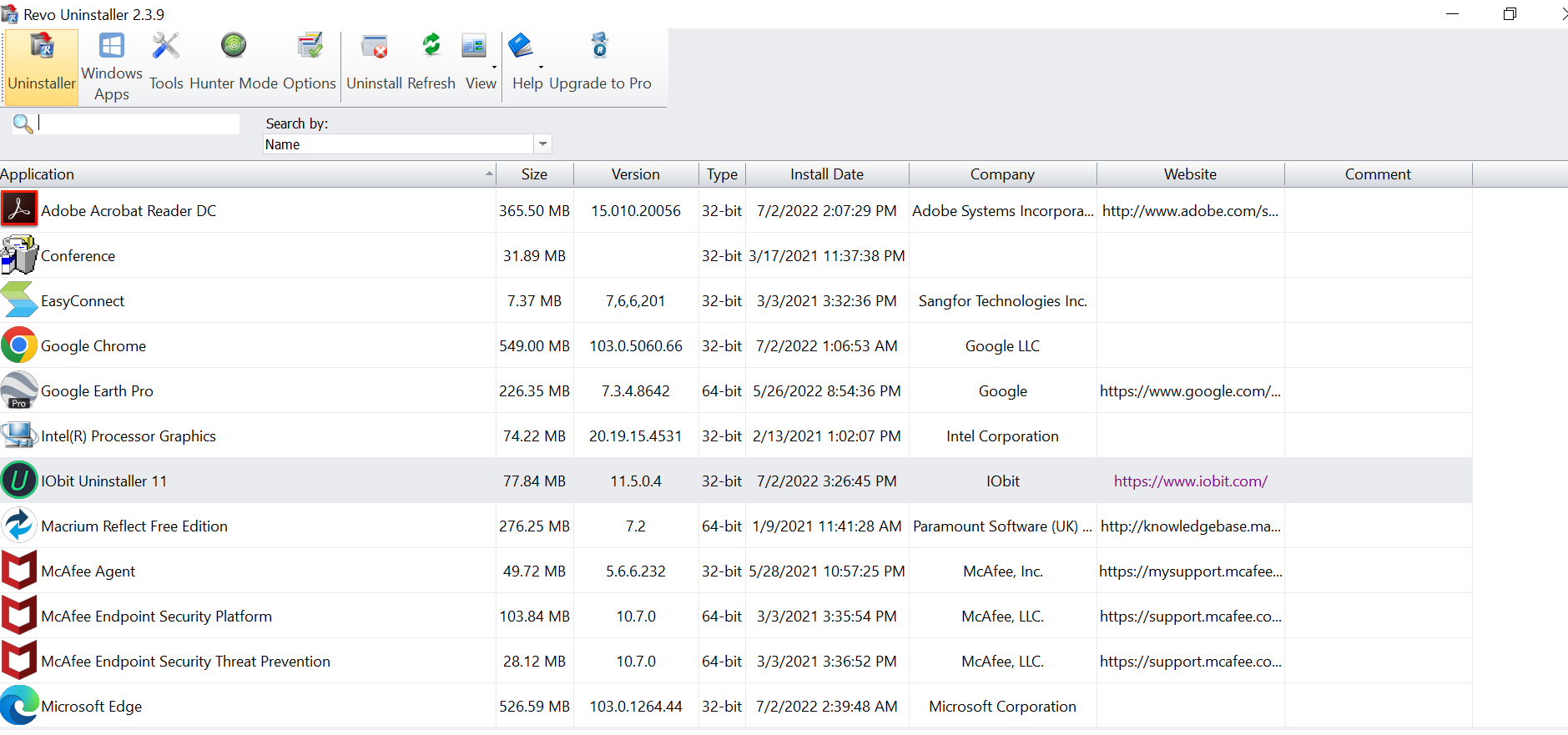
Task: Click version 103.0.1264.44 cell
Action: point(636,707)
